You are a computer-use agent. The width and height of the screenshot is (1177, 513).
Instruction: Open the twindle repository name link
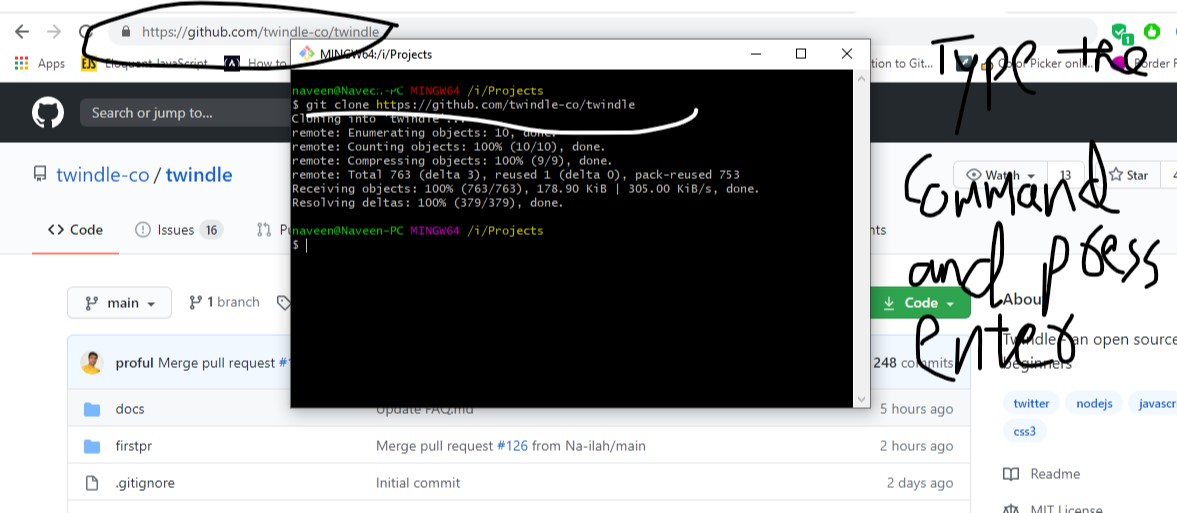tap(199, 175)
